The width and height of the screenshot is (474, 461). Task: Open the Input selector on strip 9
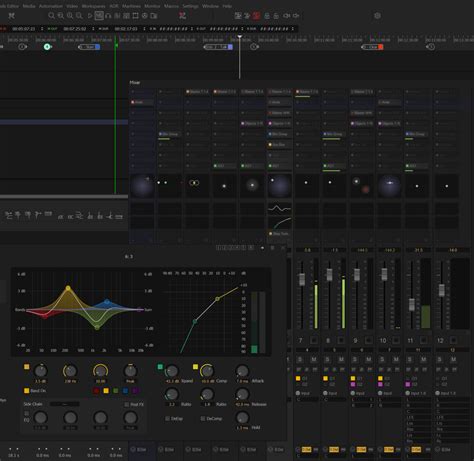[x=359, y=393]
